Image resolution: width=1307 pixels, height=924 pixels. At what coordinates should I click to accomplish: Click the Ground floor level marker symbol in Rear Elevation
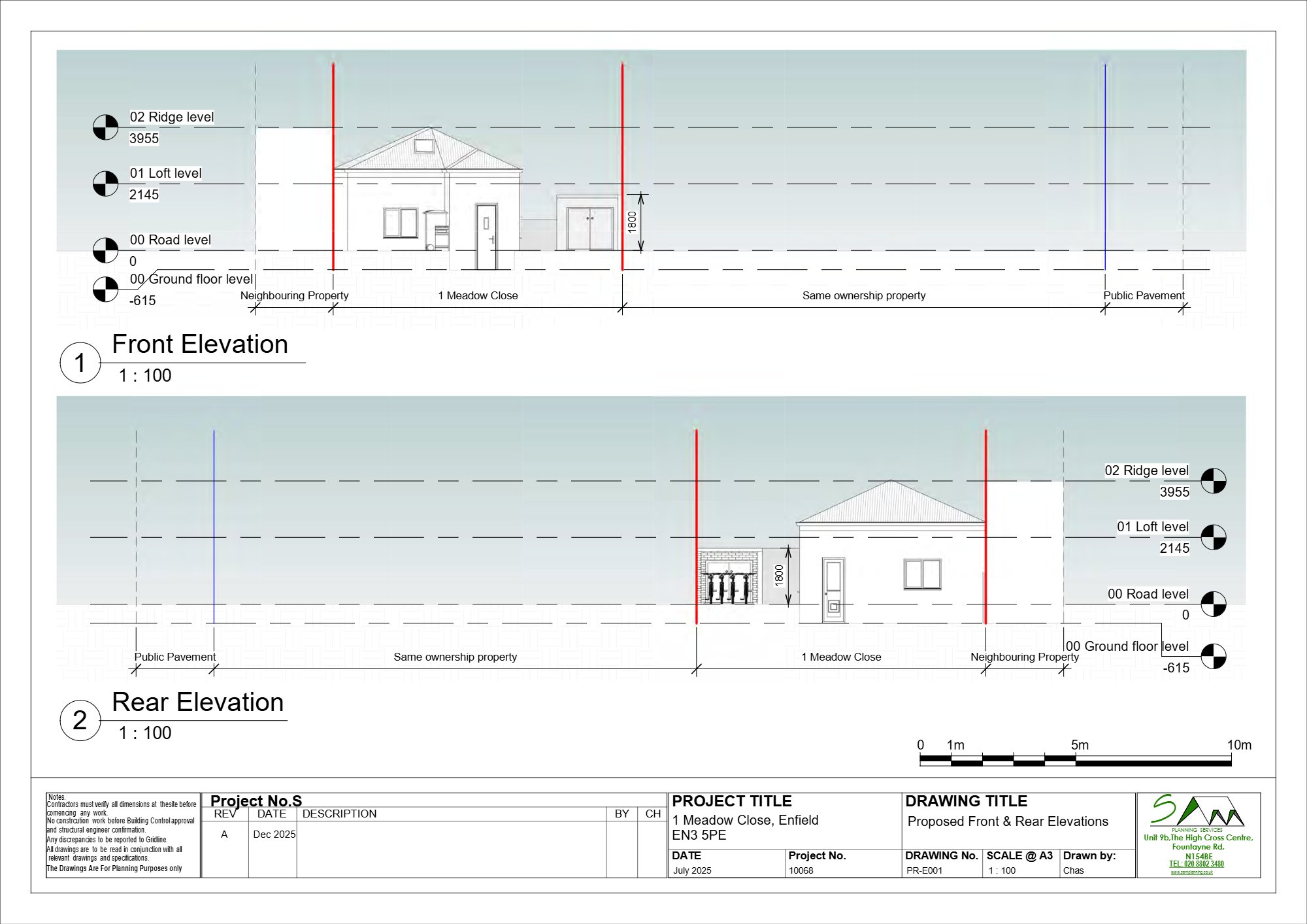tap(1214, 656)
